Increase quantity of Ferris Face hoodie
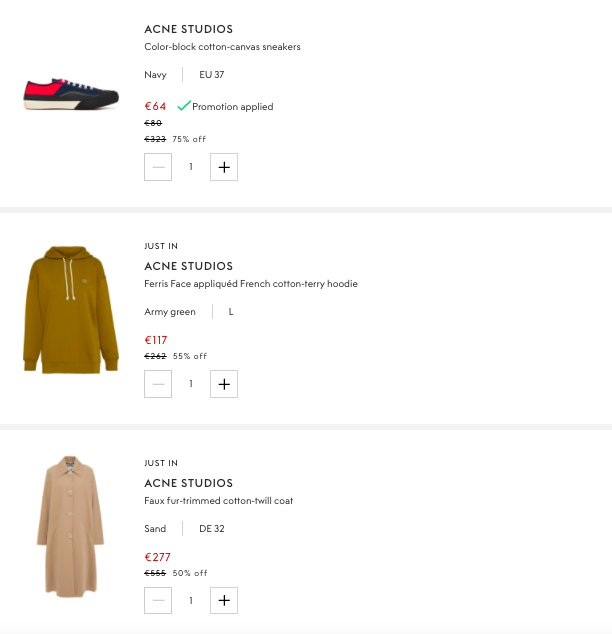The image size is (612, 634). coord(224,384)
